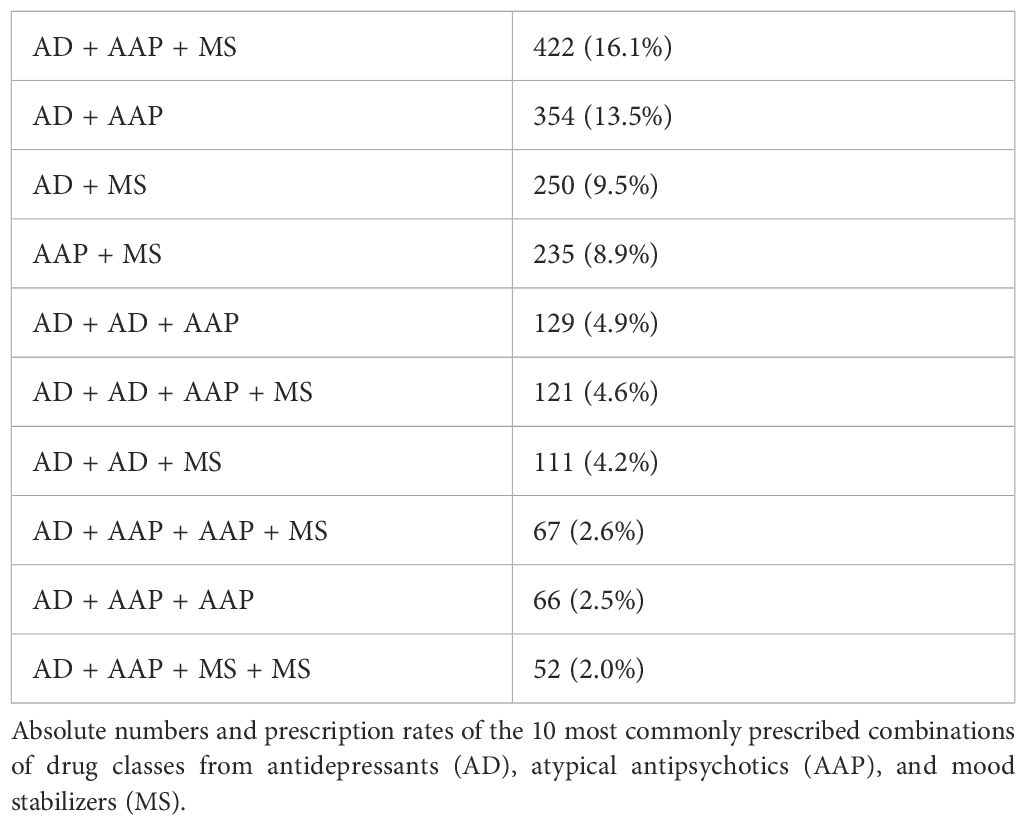
Task: Select the AD + MS row label
Action: (x=90, y=185)
